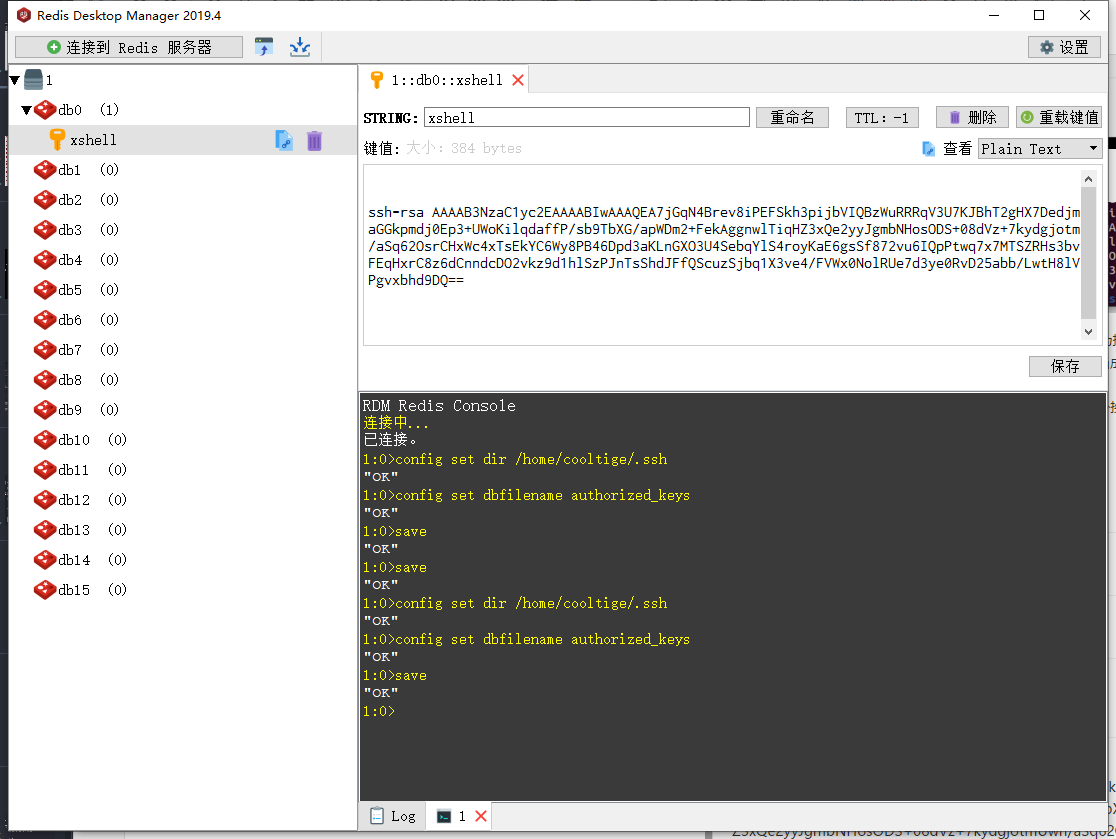Click the db8 Redis icon

[45, 379]
